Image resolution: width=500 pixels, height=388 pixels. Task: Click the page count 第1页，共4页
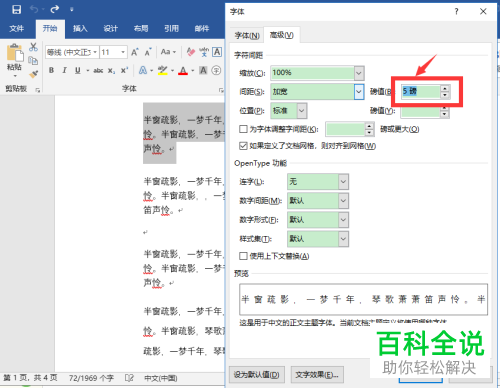[x=30, y=378]
